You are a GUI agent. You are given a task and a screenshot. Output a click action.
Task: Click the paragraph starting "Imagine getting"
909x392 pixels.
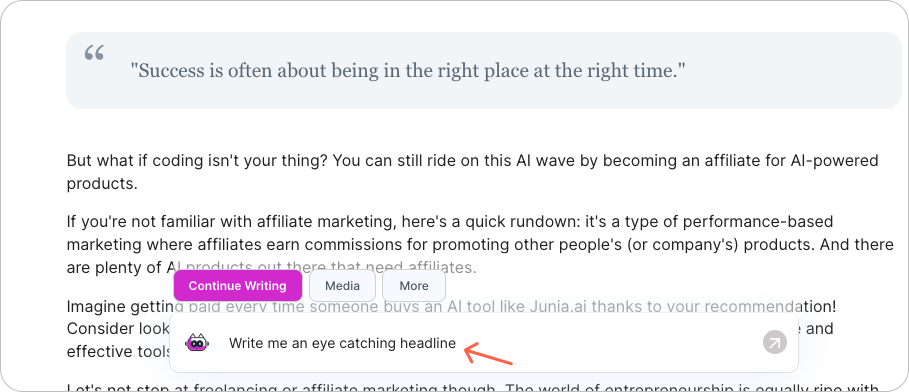(x=451, y=328)
